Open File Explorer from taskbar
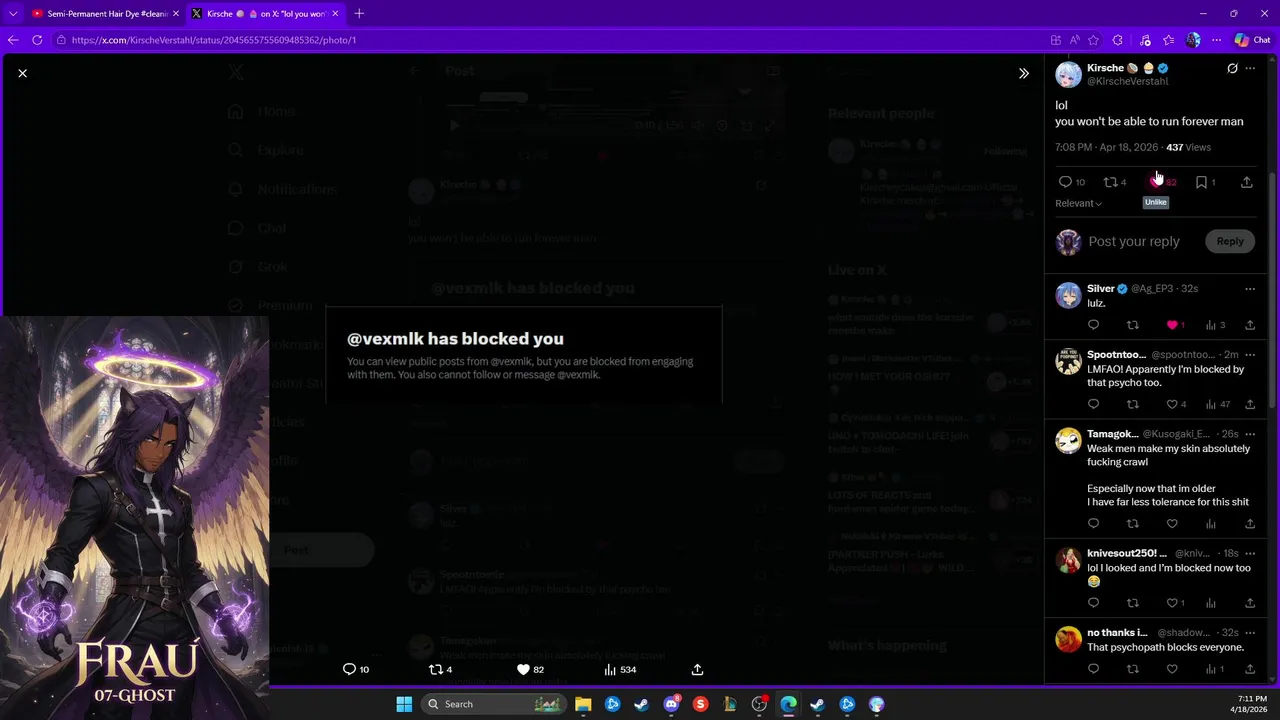 click(x=583, y=704)
